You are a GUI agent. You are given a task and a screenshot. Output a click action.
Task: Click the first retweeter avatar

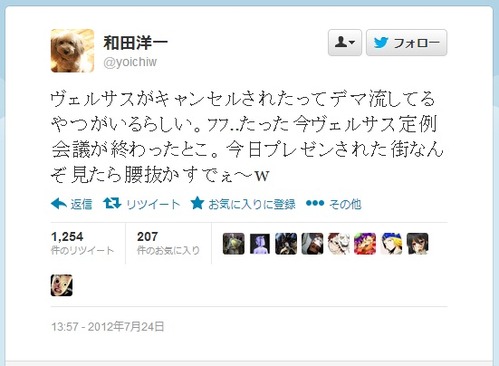233,244
